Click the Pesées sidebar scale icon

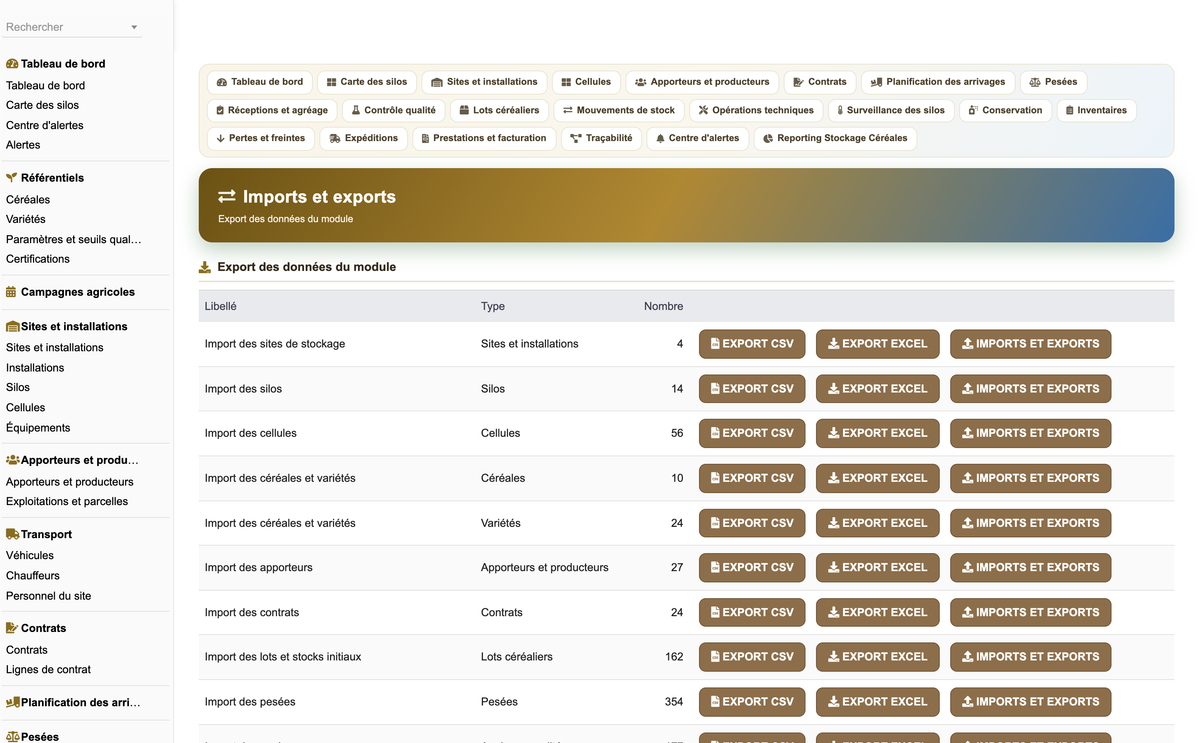coord(13,736)
